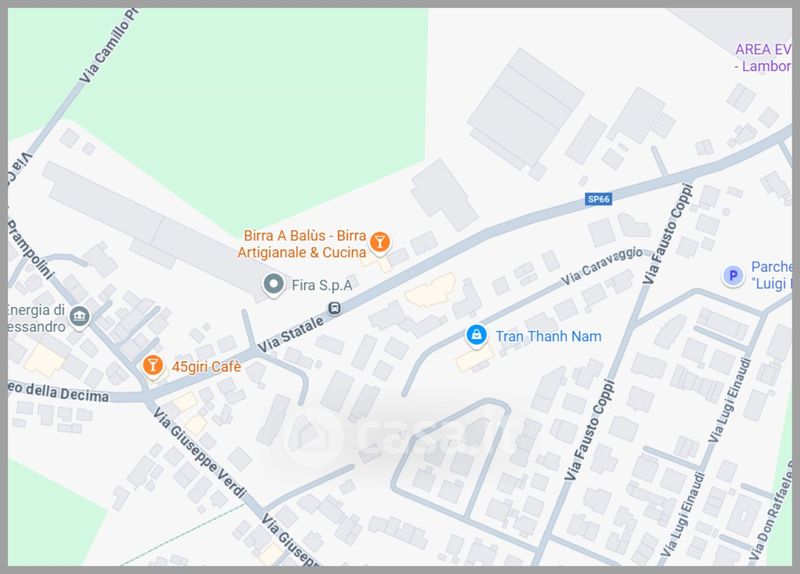Click the SP66 road shield badge
This screenshot has width=800, height=574.
click(598, 199)
